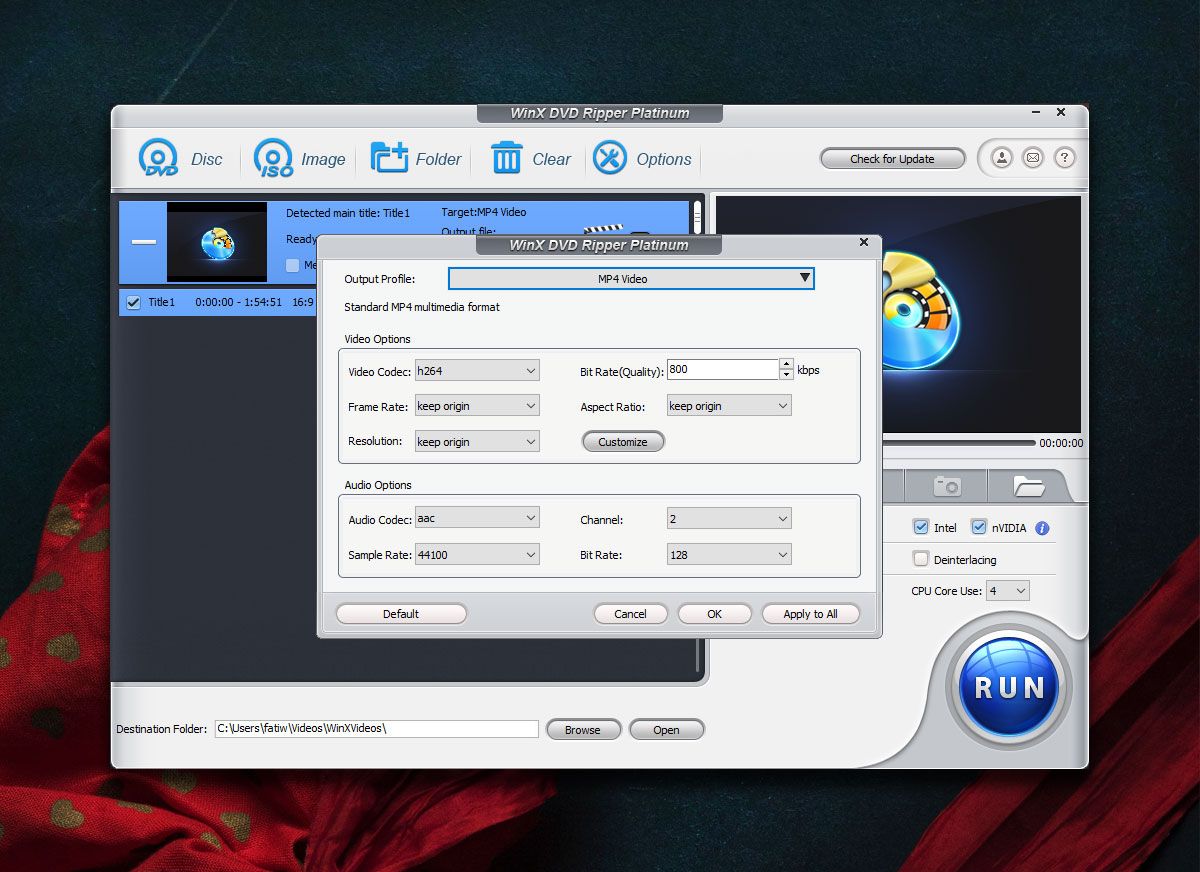Open the Resolution dropdown
The width and height of the screenshot is (1200, 872).
tap(477, 441)
